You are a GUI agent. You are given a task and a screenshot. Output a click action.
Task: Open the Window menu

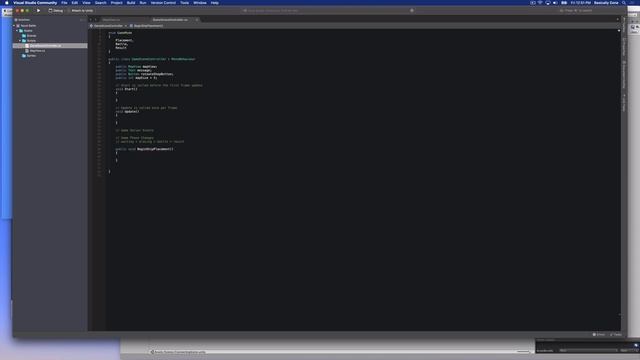click(x=200, y=2)
